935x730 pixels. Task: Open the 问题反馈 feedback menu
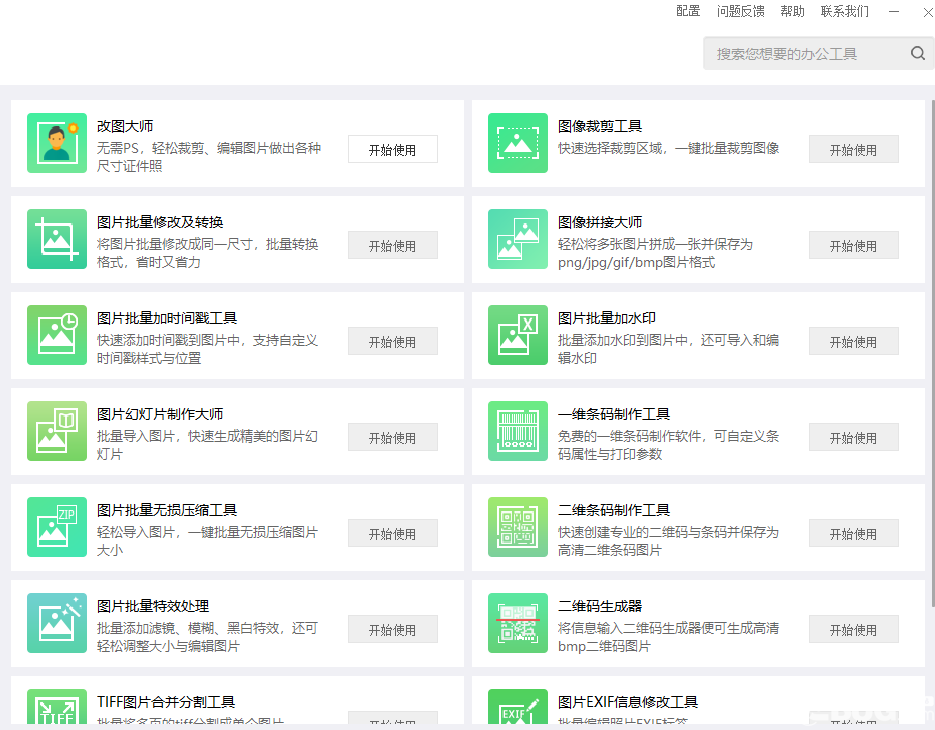(740, 11)
